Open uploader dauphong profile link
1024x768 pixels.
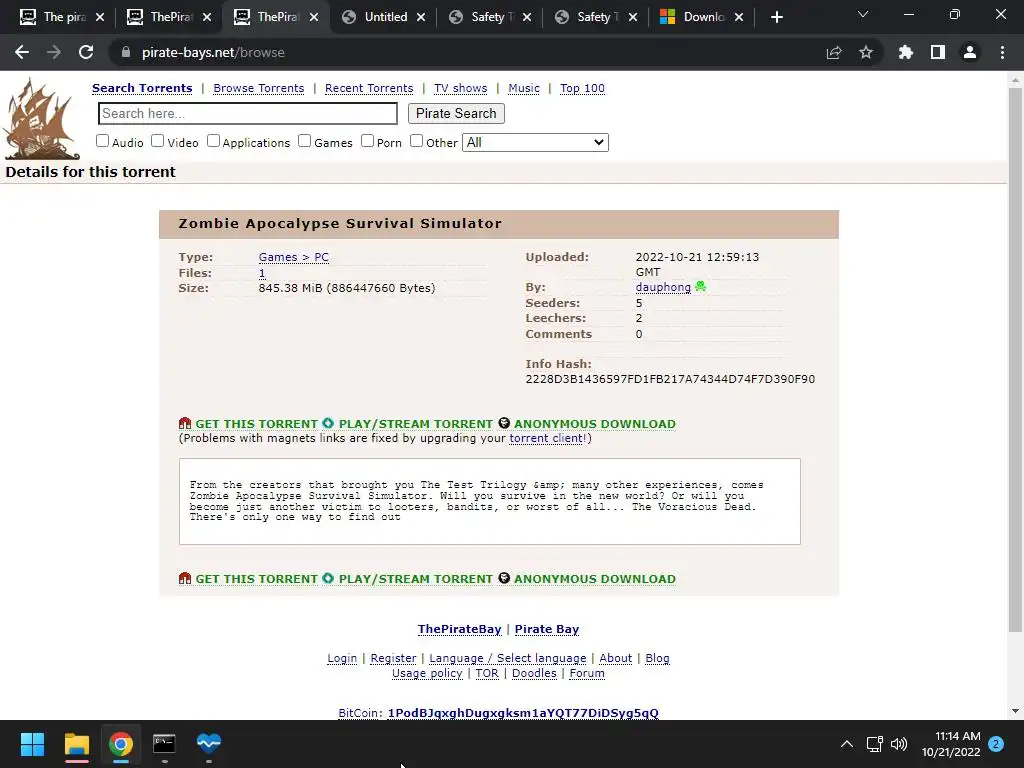(x=663, y=287)
